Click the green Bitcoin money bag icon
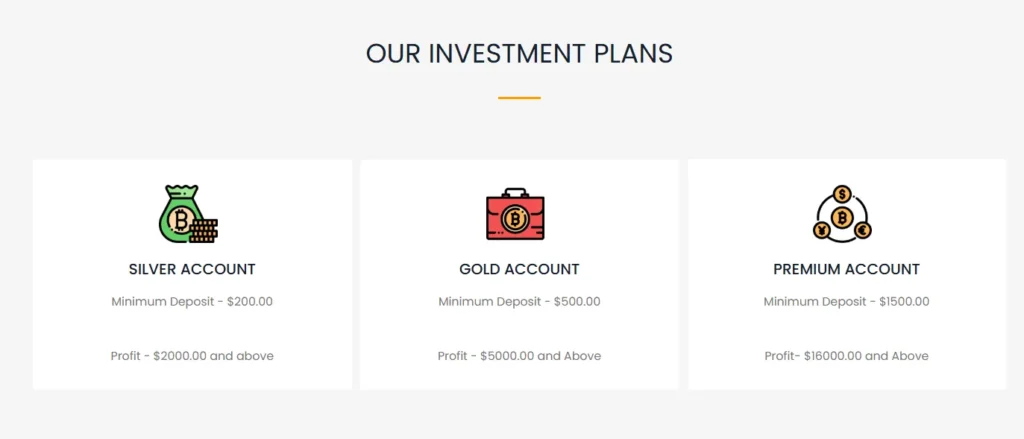 (x=180, y=214)
